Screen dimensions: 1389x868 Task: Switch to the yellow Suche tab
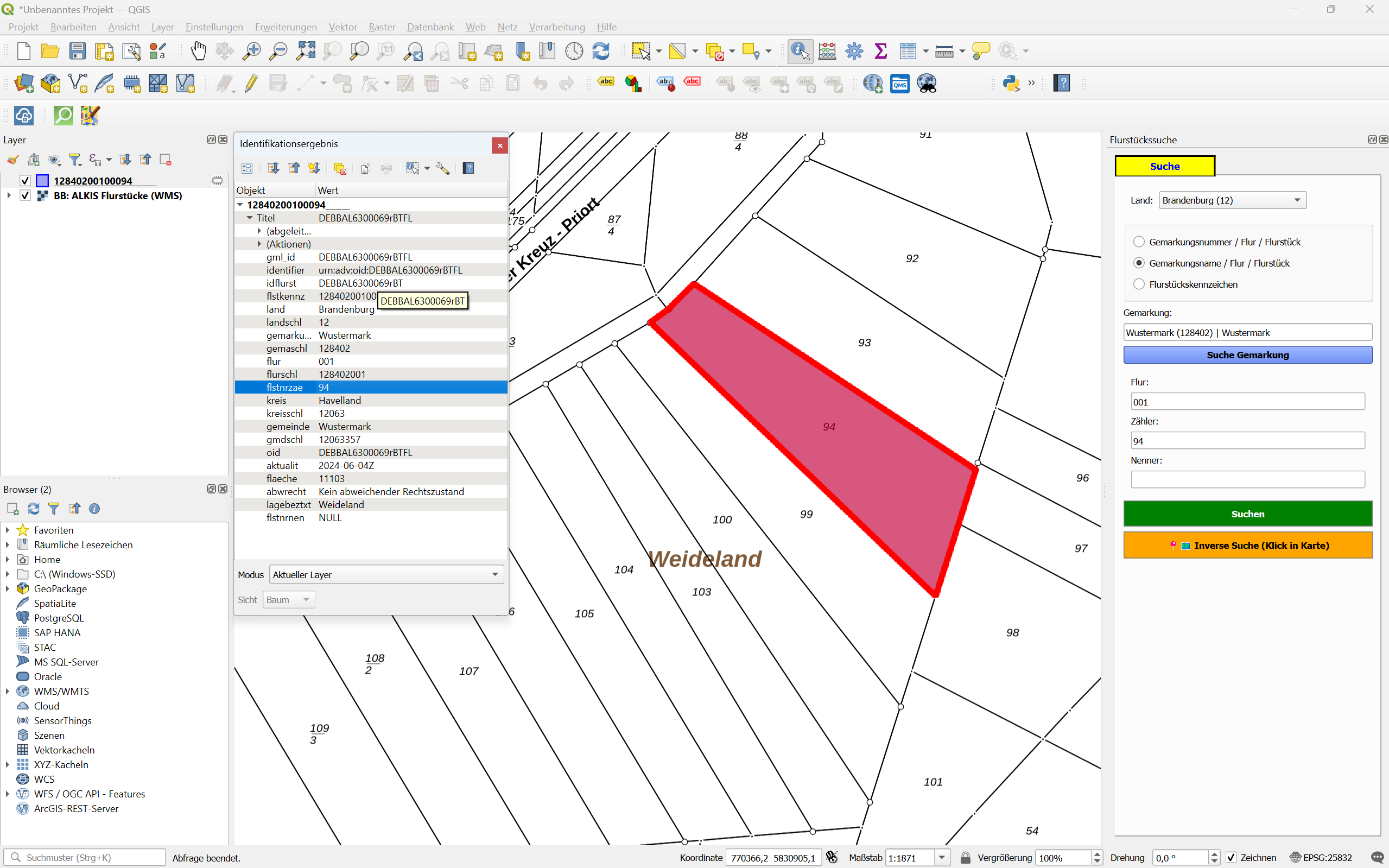tap(1165, 167)
